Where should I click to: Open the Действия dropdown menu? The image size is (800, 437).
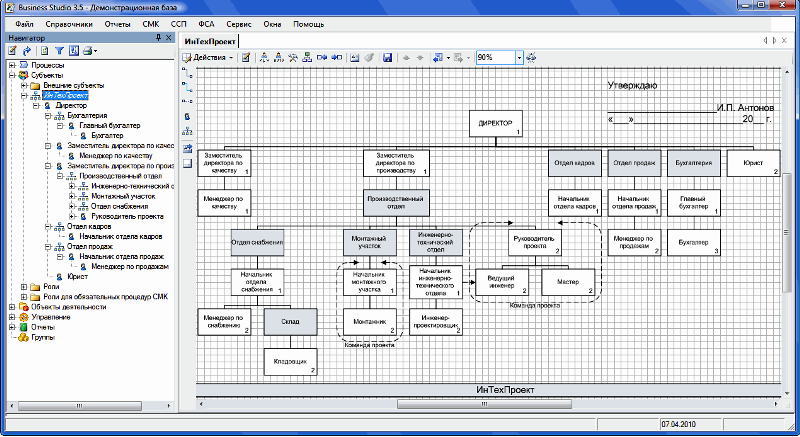[208, 58]
